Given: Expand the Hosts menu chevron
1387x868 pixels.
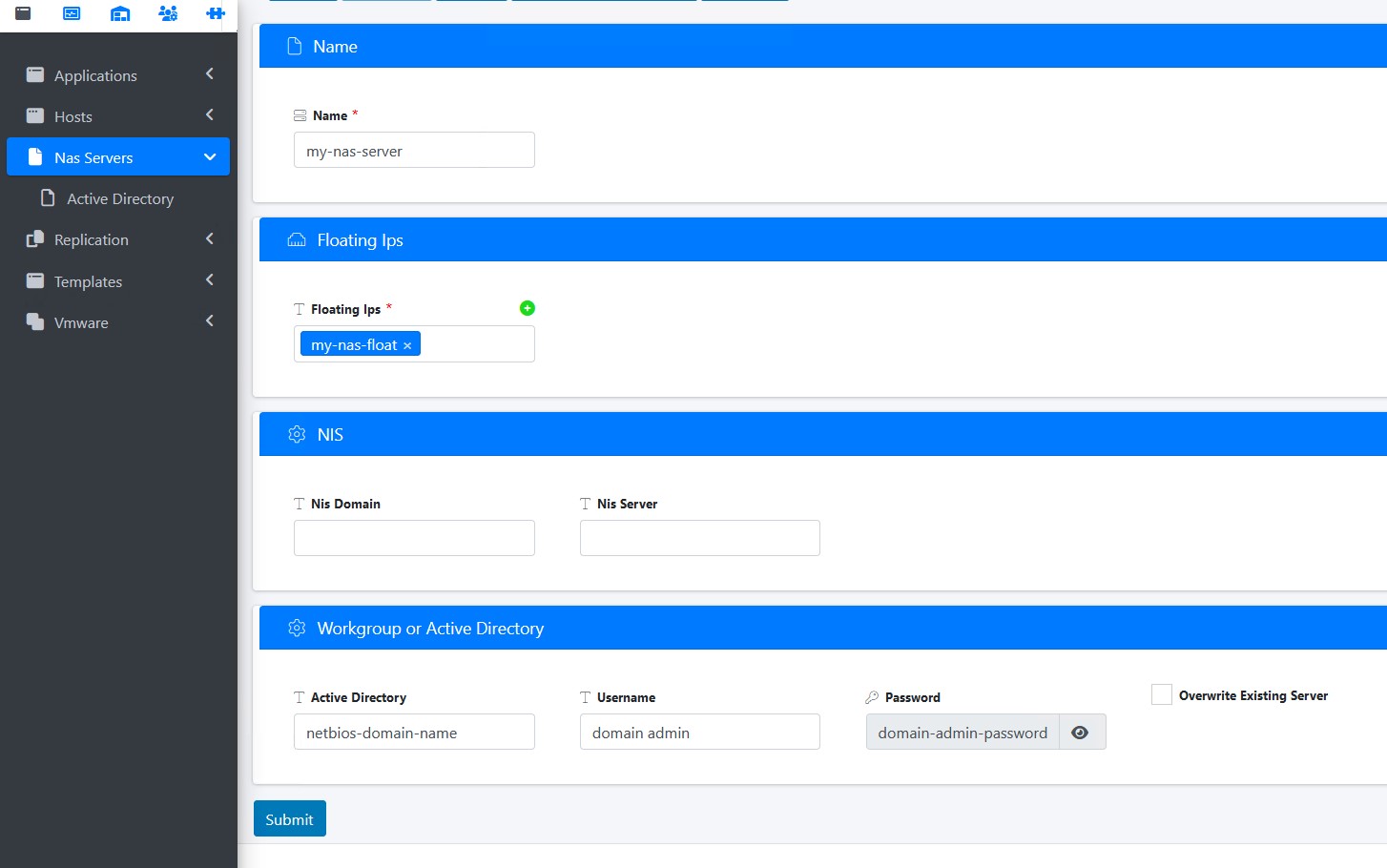Looking at the screenshot, I should 210,114.
